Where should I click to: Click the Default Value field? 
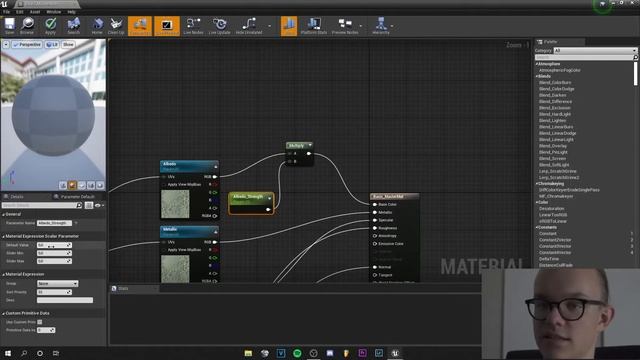pyautogui.click(x=54, y=245)
